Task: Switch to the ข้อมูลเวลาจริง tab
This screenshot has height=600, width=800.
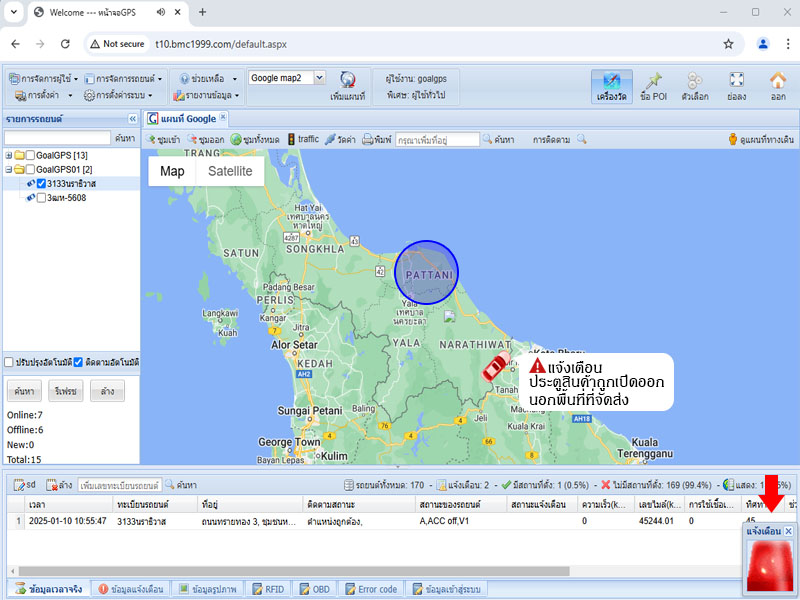Action: [49, 589]
